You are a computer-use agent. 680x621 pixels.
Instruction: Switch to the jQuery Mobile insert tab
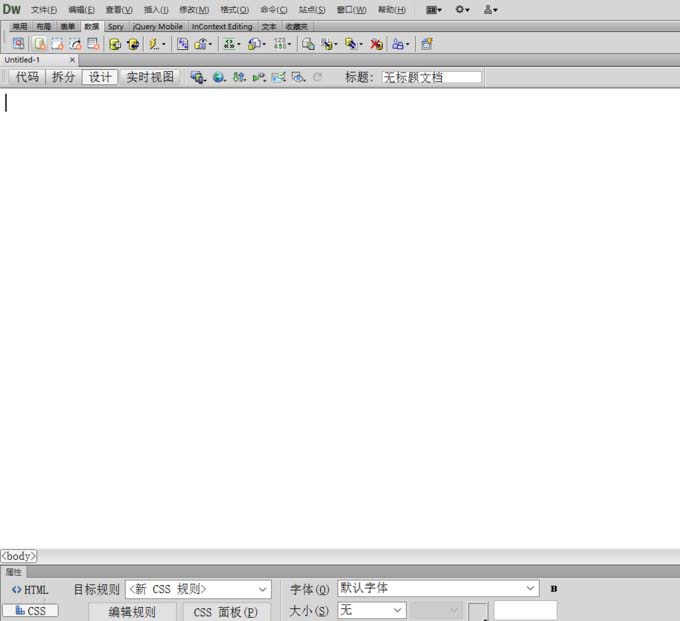(158, 26)
